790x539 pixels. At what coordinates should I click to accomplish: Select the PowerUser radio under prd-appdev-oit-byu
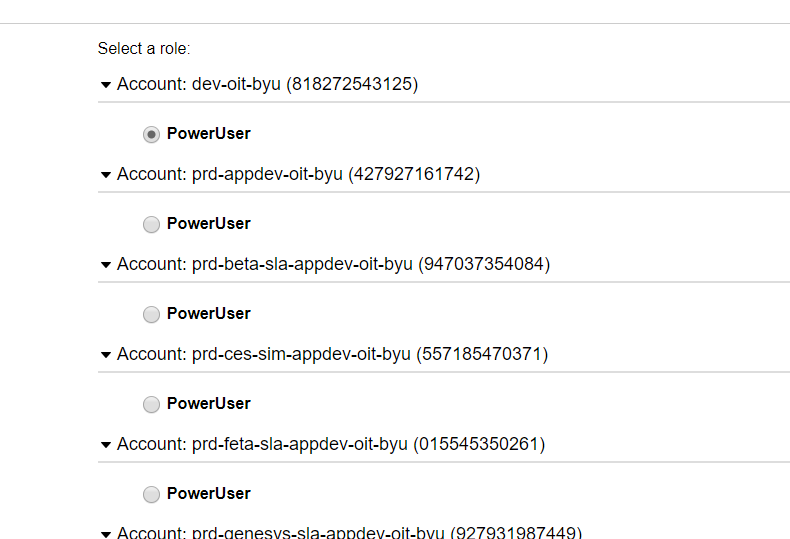click(151, 224)
